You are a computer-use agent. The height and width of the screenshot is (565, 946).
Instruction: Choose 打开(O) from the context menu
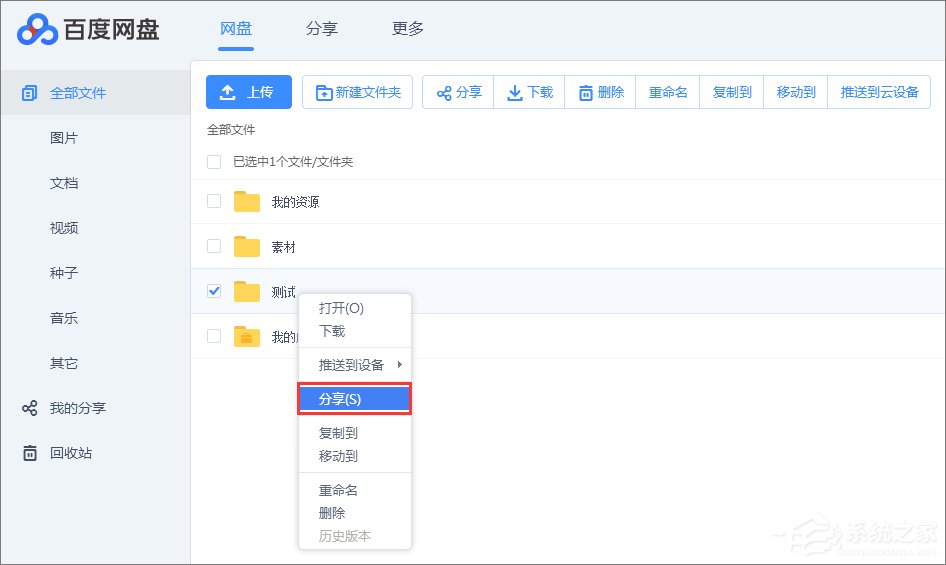tap(341, 308)
